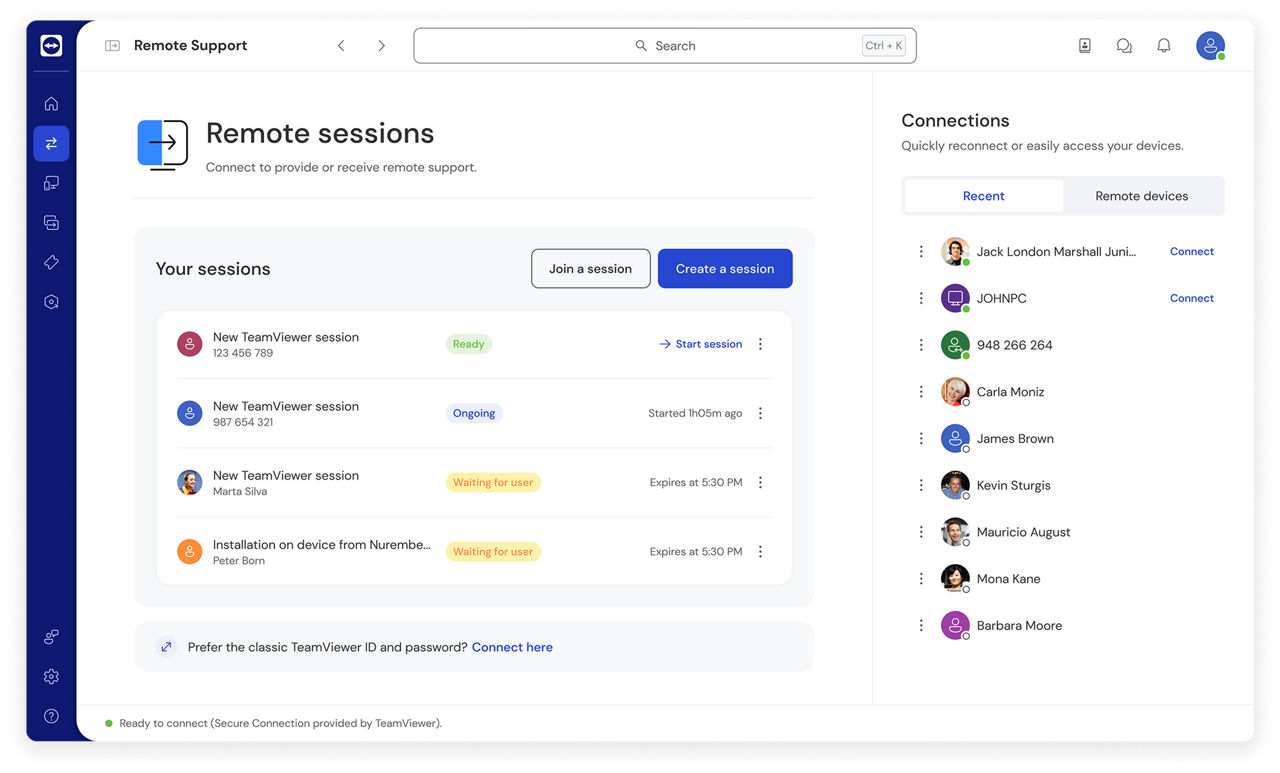Click Carla Moniz's avatar photo
The width and height of the screenshot is (1280, 773).
click(x=955, y=392)
